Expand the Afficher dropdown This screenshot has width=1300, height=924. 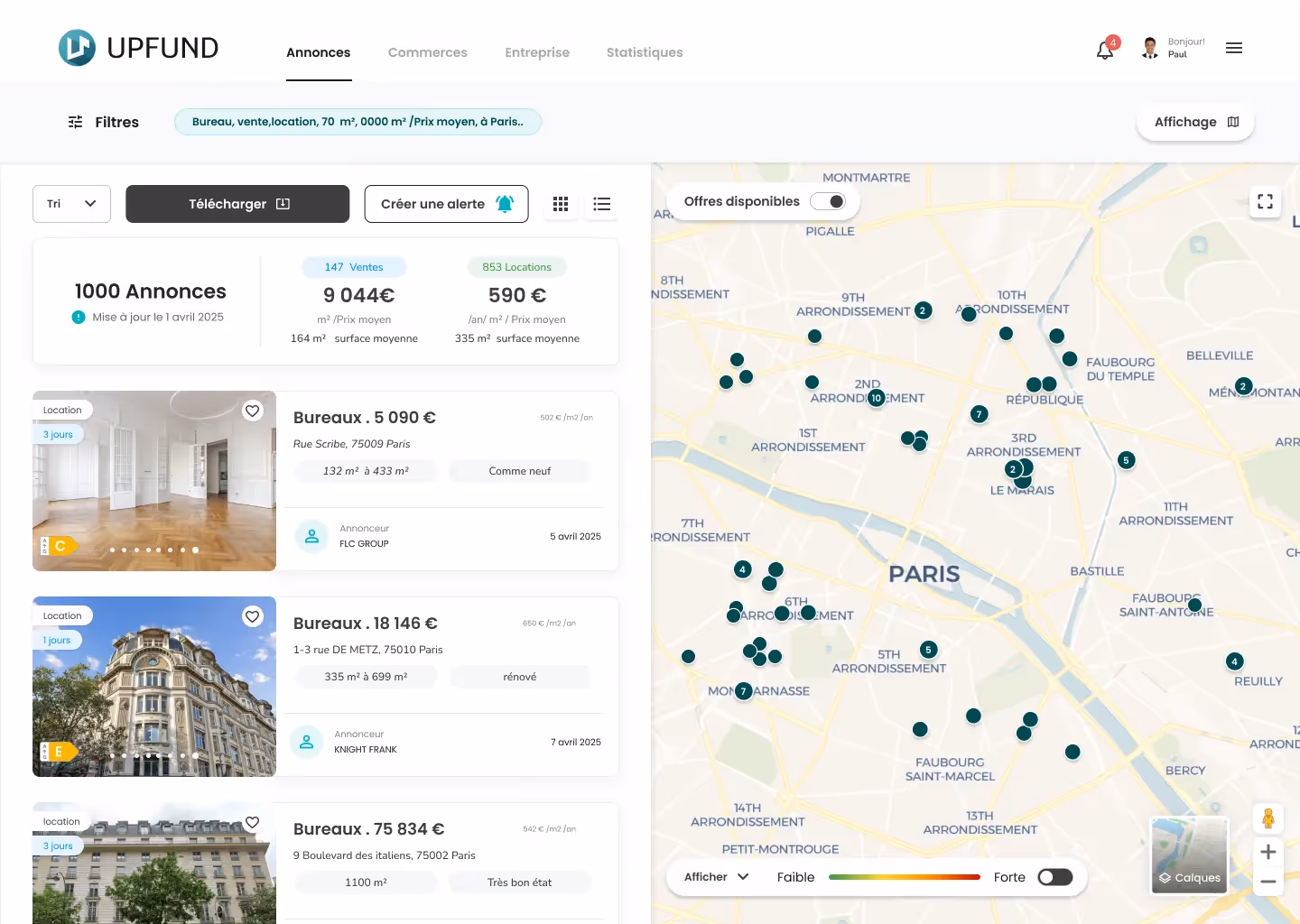pyautogui.click(x=717, y=877)
